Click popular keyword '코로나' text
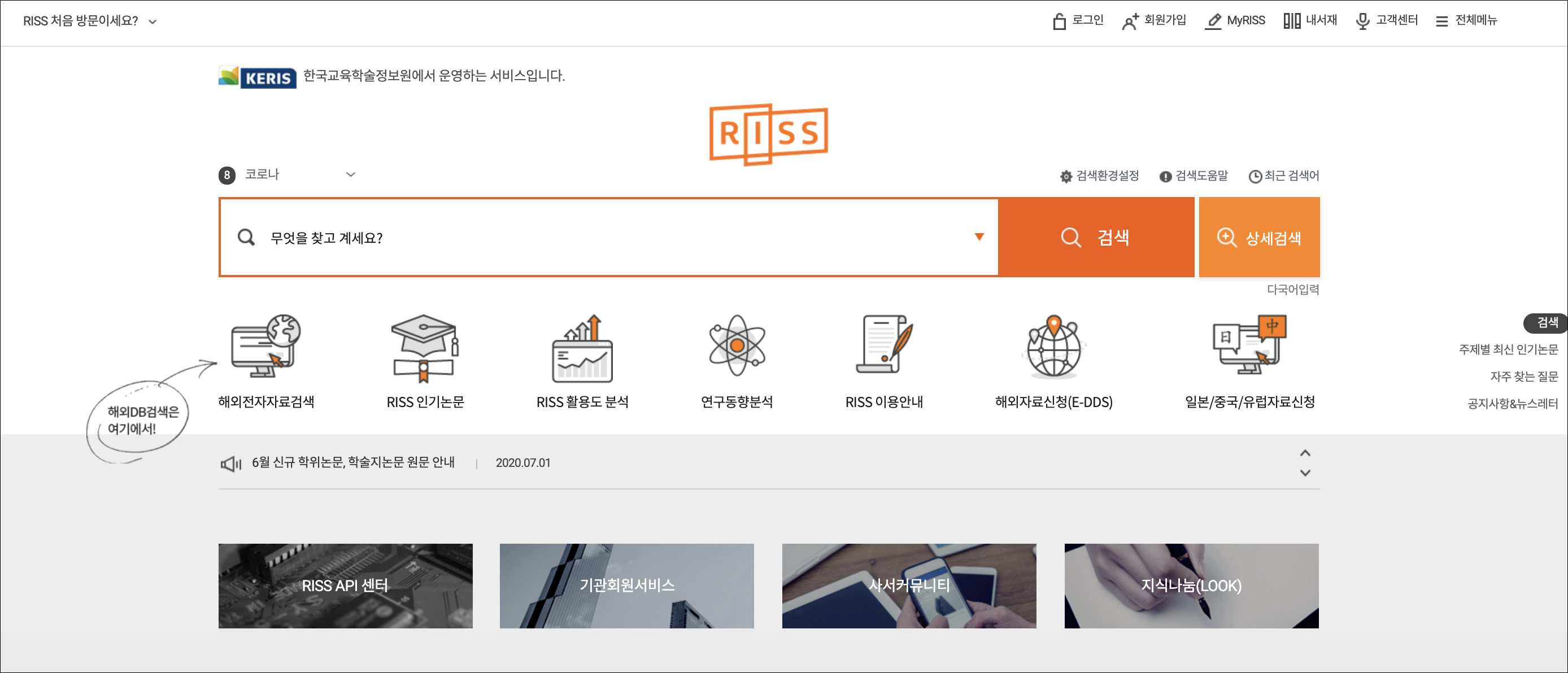 [262, 174]
